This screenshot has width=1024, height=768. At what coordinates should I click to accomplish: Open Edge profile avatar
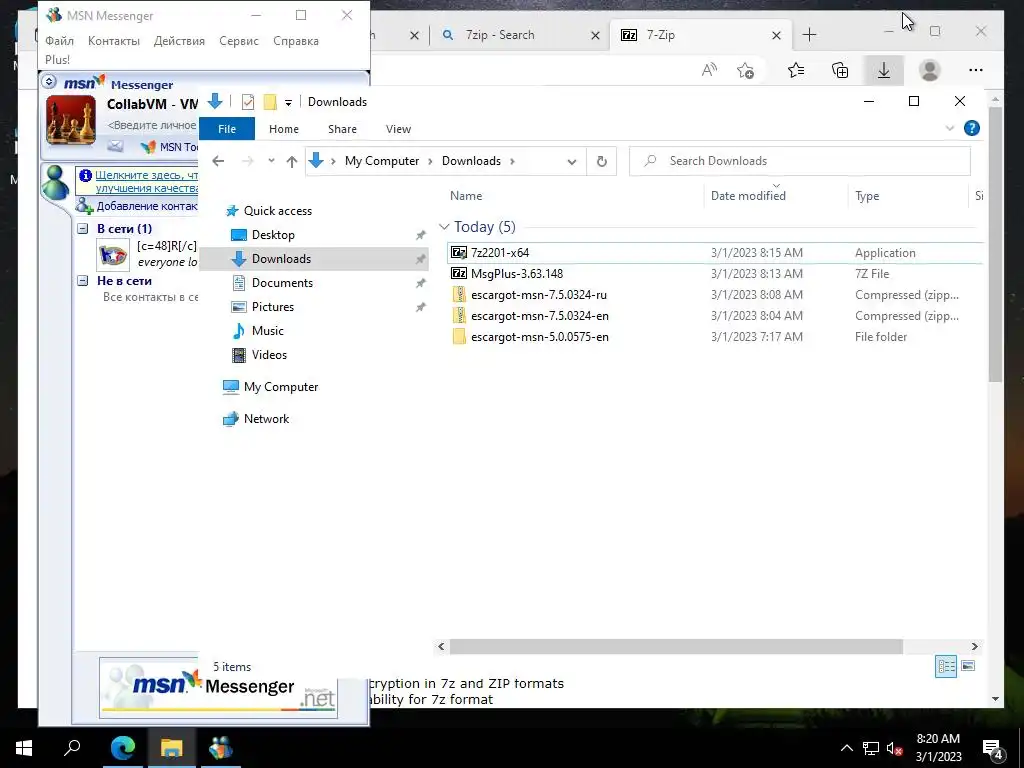[929, 70]
